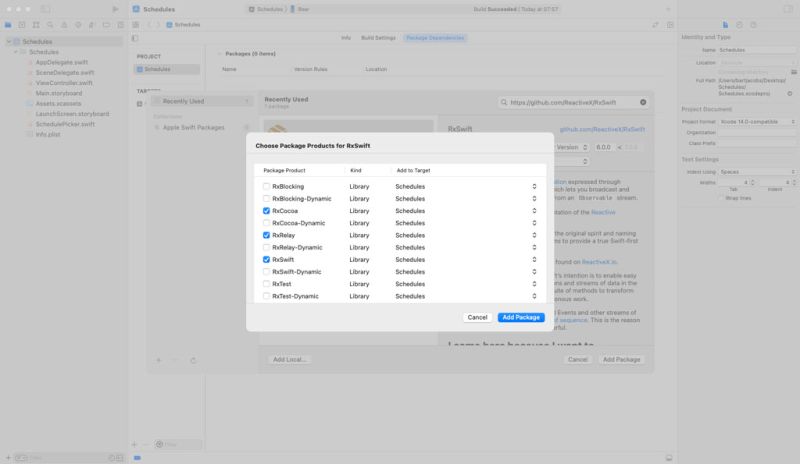Open target popup for RxBlocking row
This screenshot has width=800, height=464.
coord(534,186)
